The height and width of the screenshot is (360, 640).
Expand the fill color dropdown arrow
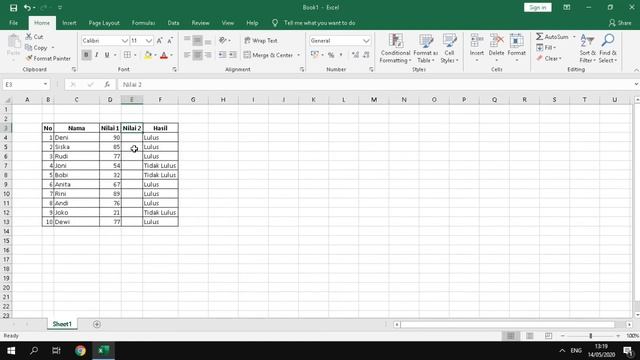[156, 55]
